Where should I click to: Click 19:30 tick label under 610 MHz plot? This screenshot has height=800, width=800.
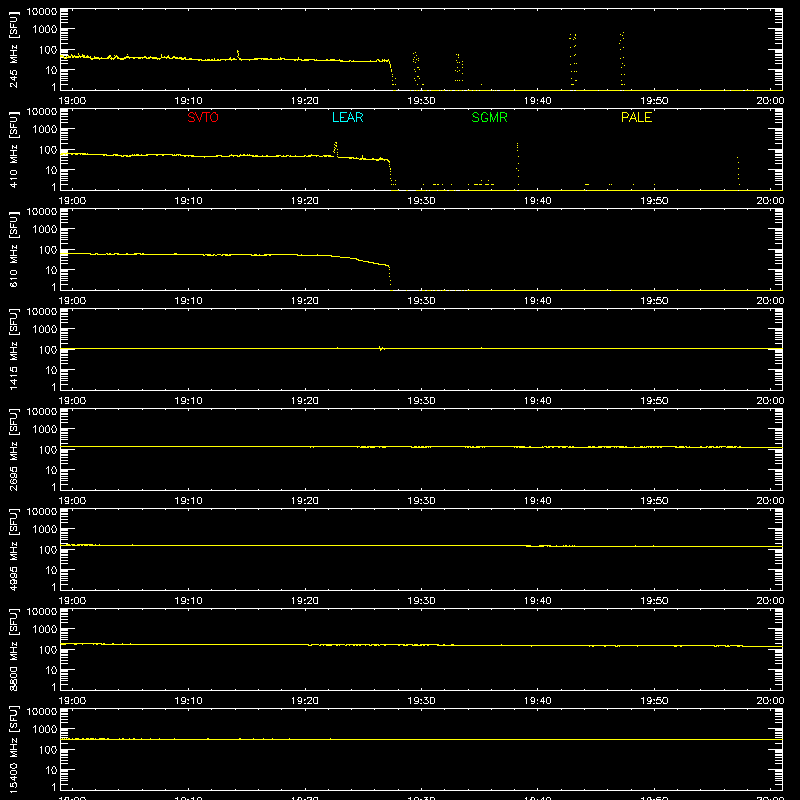(x=421, y=301)
